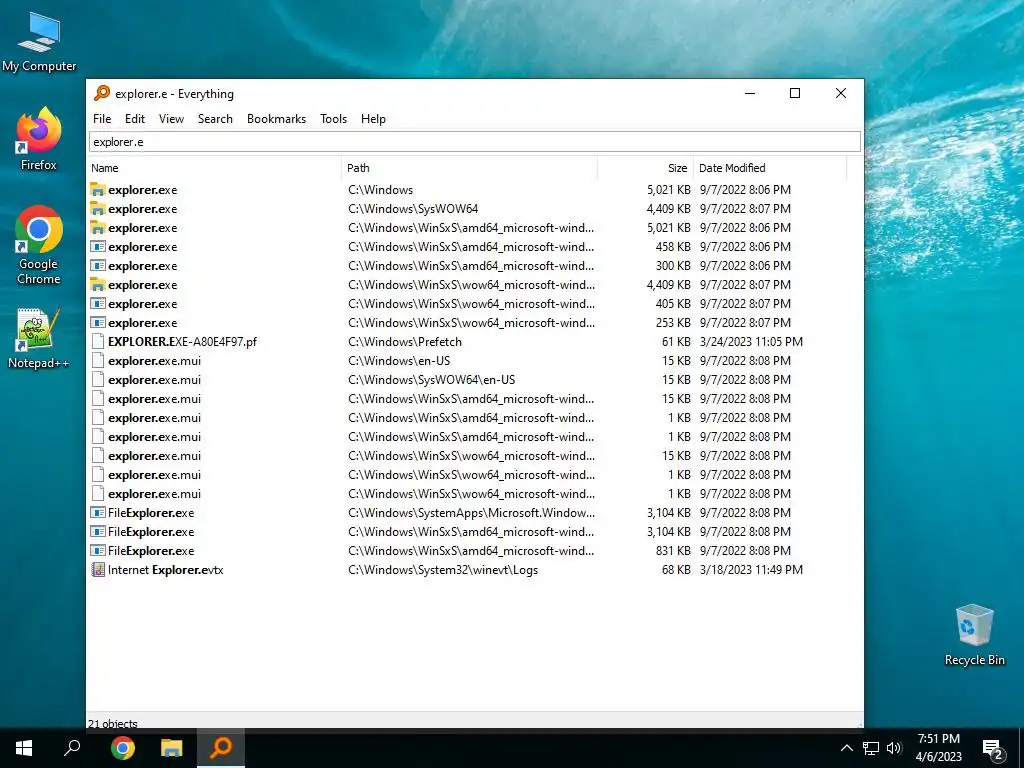Select the Firefox desktop shortcut
This screenshot has width=1024, height=768.
39,139
